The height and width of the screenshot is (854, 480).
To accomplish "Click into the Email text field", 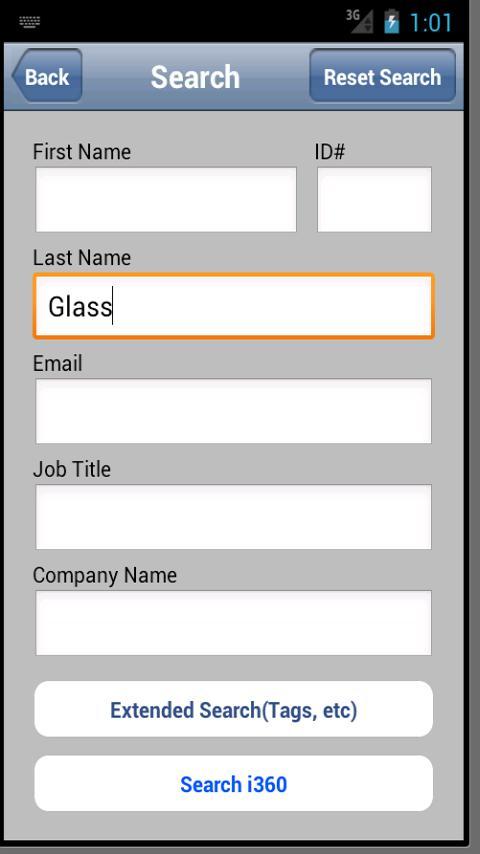I will pyautogui.click(x=234, y=411).
